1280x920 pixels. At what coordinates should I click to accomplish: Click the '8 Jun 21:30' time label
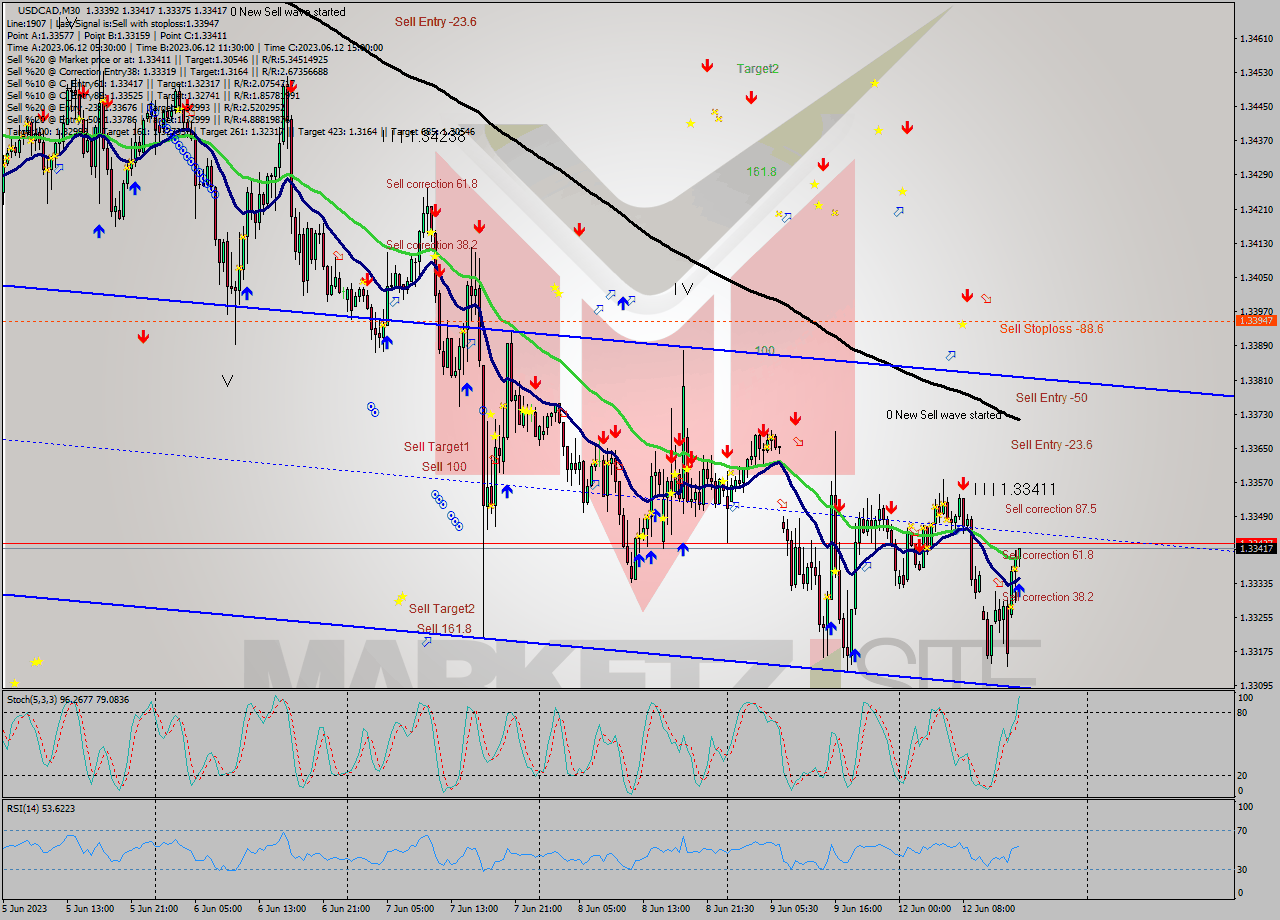point(730,909)
